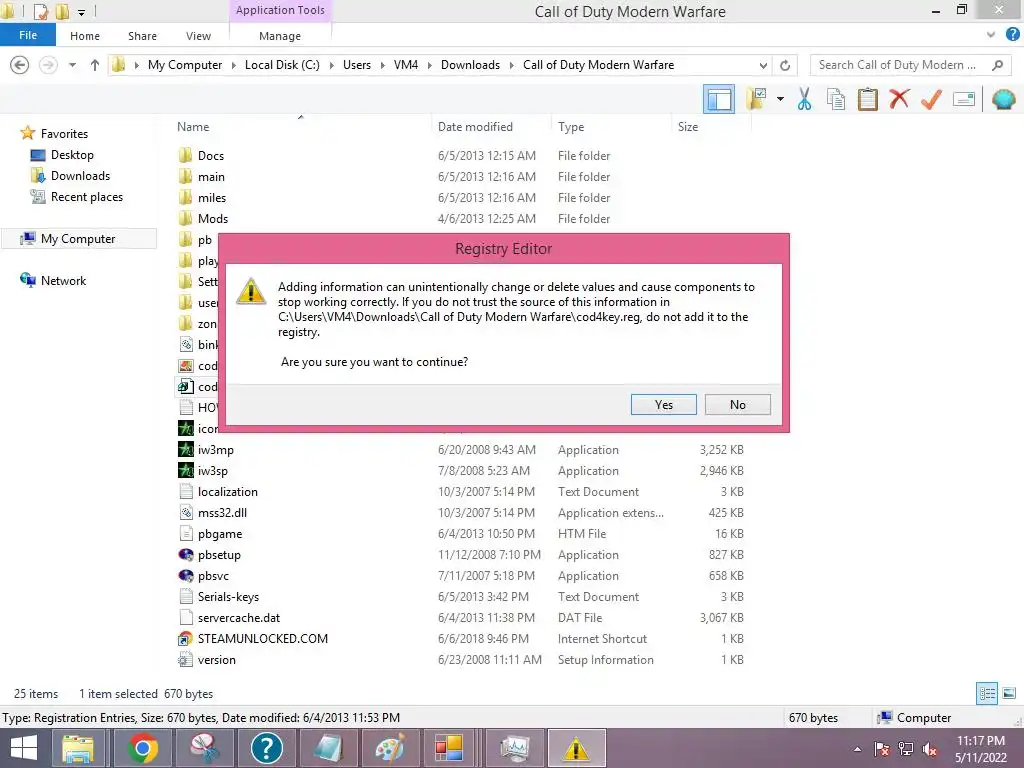Cut the selection using scissors icon

[x=804, y=99]
